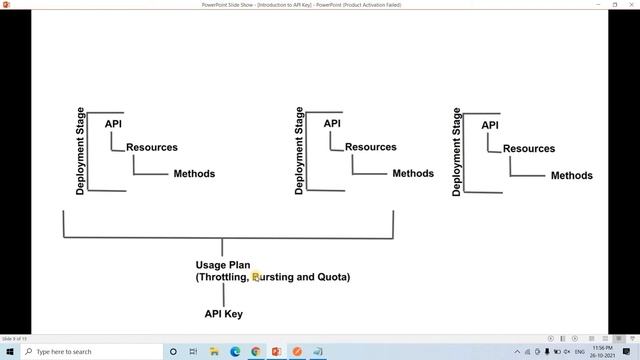Open the orange round app in taskbar
Image resolution: width=640 pixels, height=360 pixels.
point(297,351)
